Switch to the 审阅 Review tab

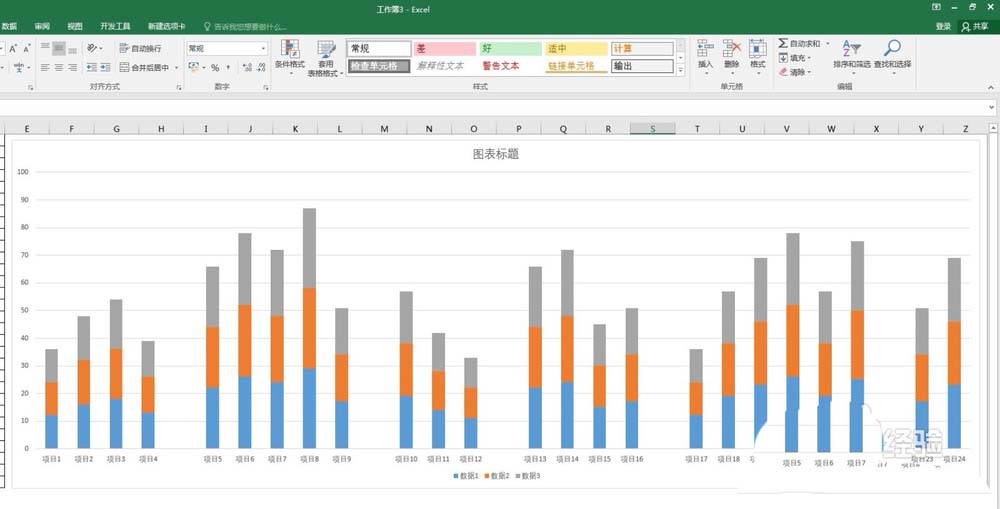[x=42, y=27]
